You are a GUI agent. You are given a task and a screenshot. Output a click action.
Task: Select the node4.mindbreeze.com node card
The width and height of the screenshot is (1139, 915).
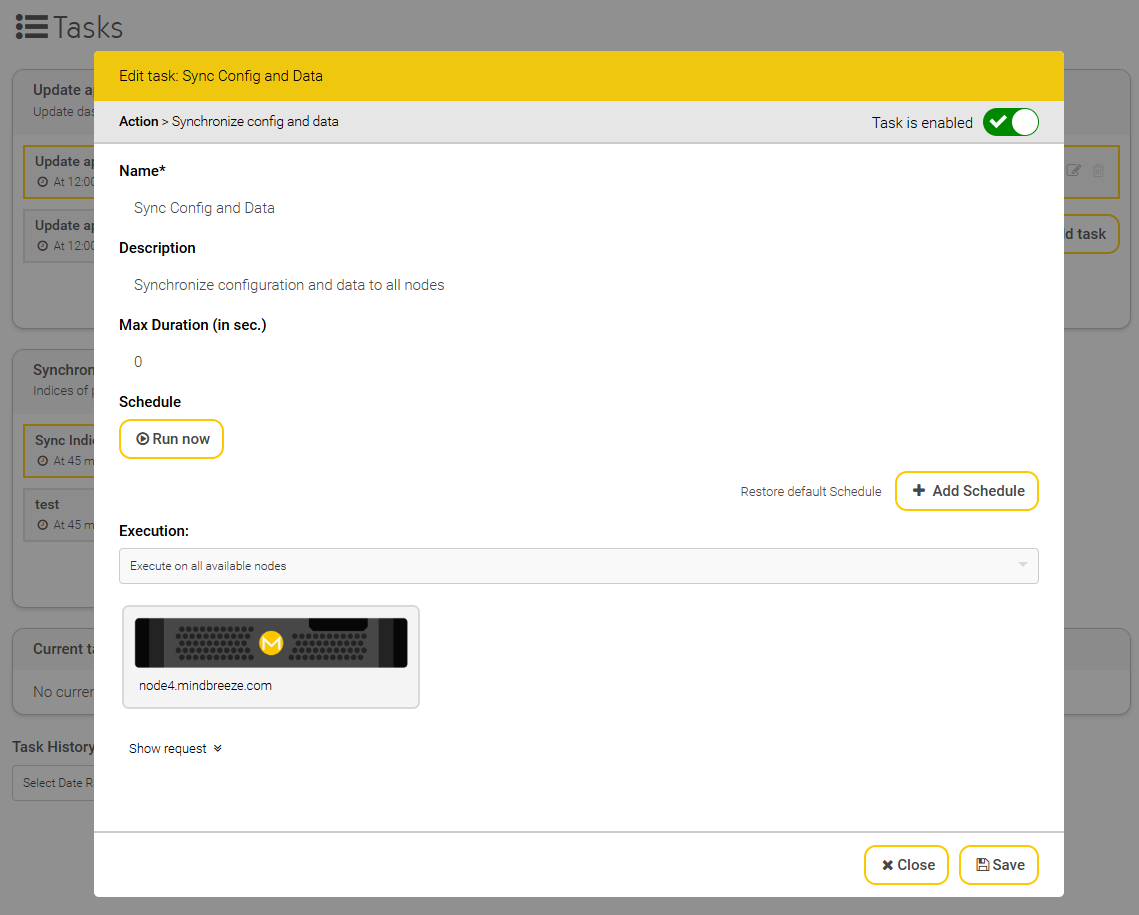coord(271,657)
